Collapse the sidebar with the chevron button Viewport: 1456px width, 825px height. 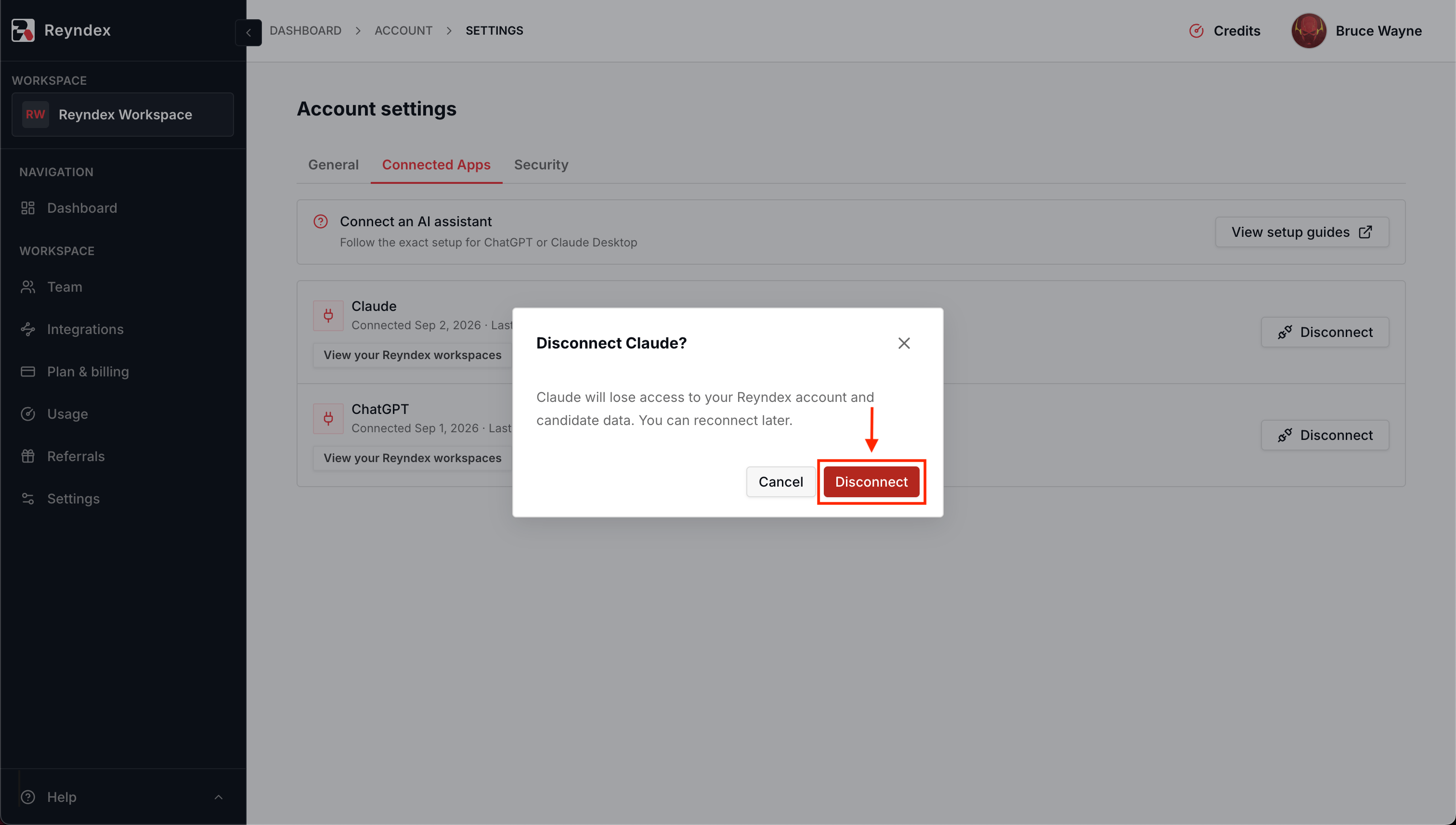248,32
